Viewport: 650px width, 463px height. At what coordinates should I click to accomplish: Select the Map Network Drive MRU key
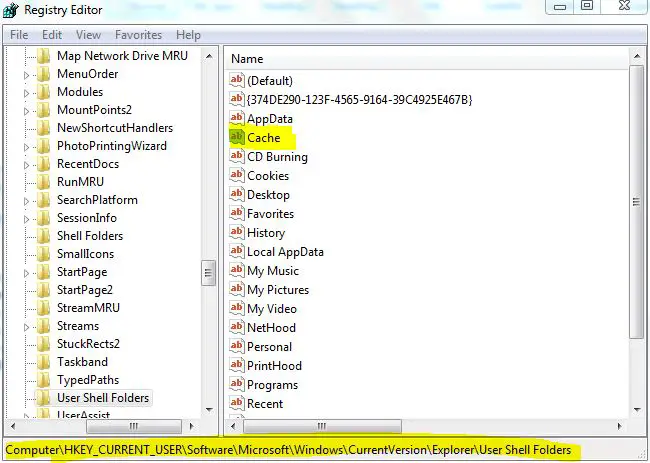(x=122, y=56)
